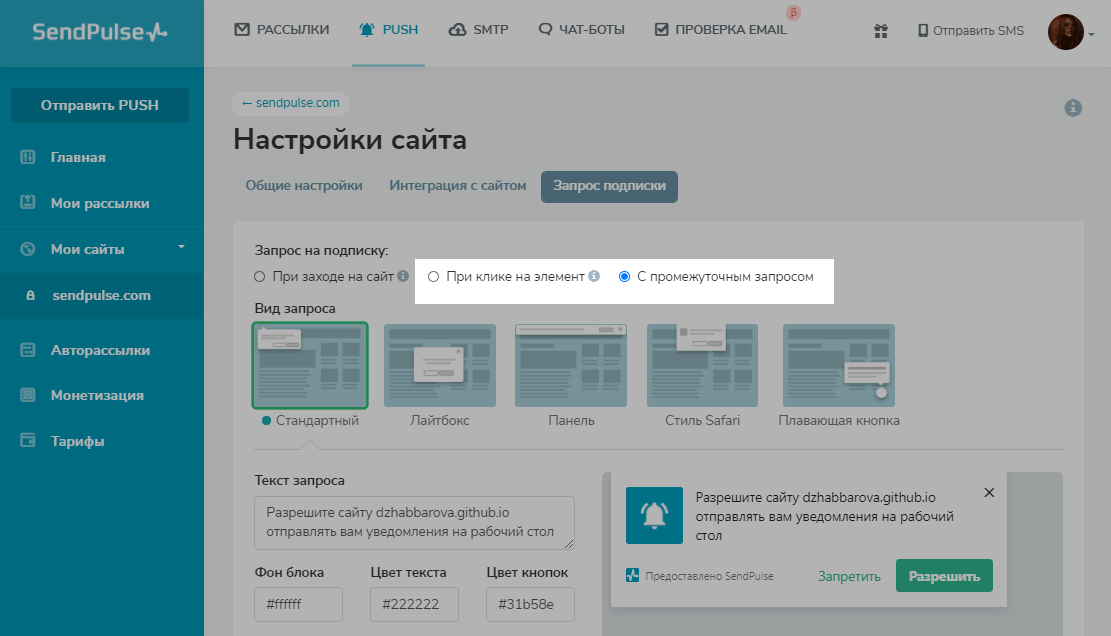Select the 'При клике на элемент' radio button

tap(434, 276)
